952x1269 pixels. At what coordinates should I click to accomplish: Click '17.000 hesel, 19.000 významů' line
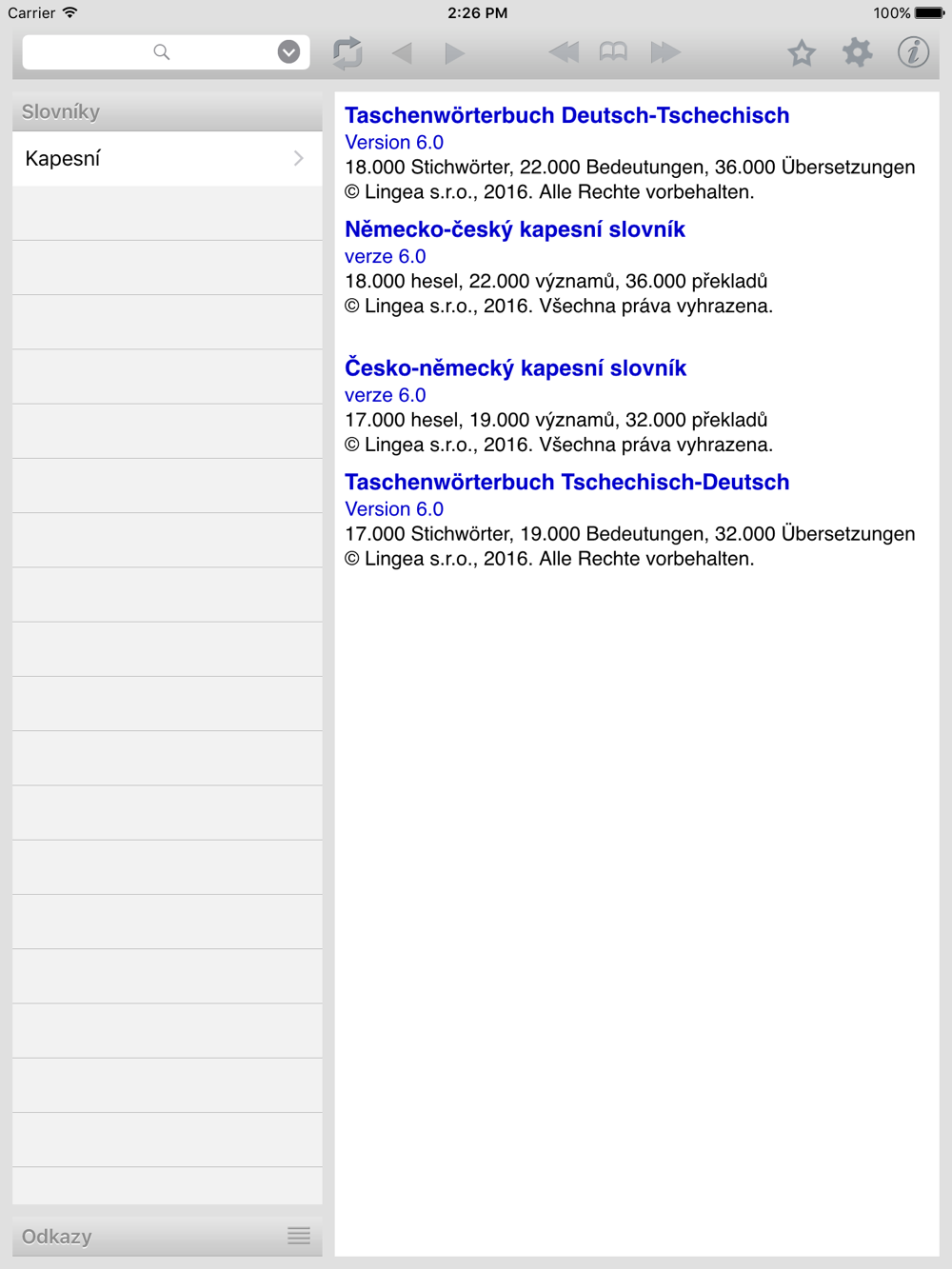click(x=556, y=420)
